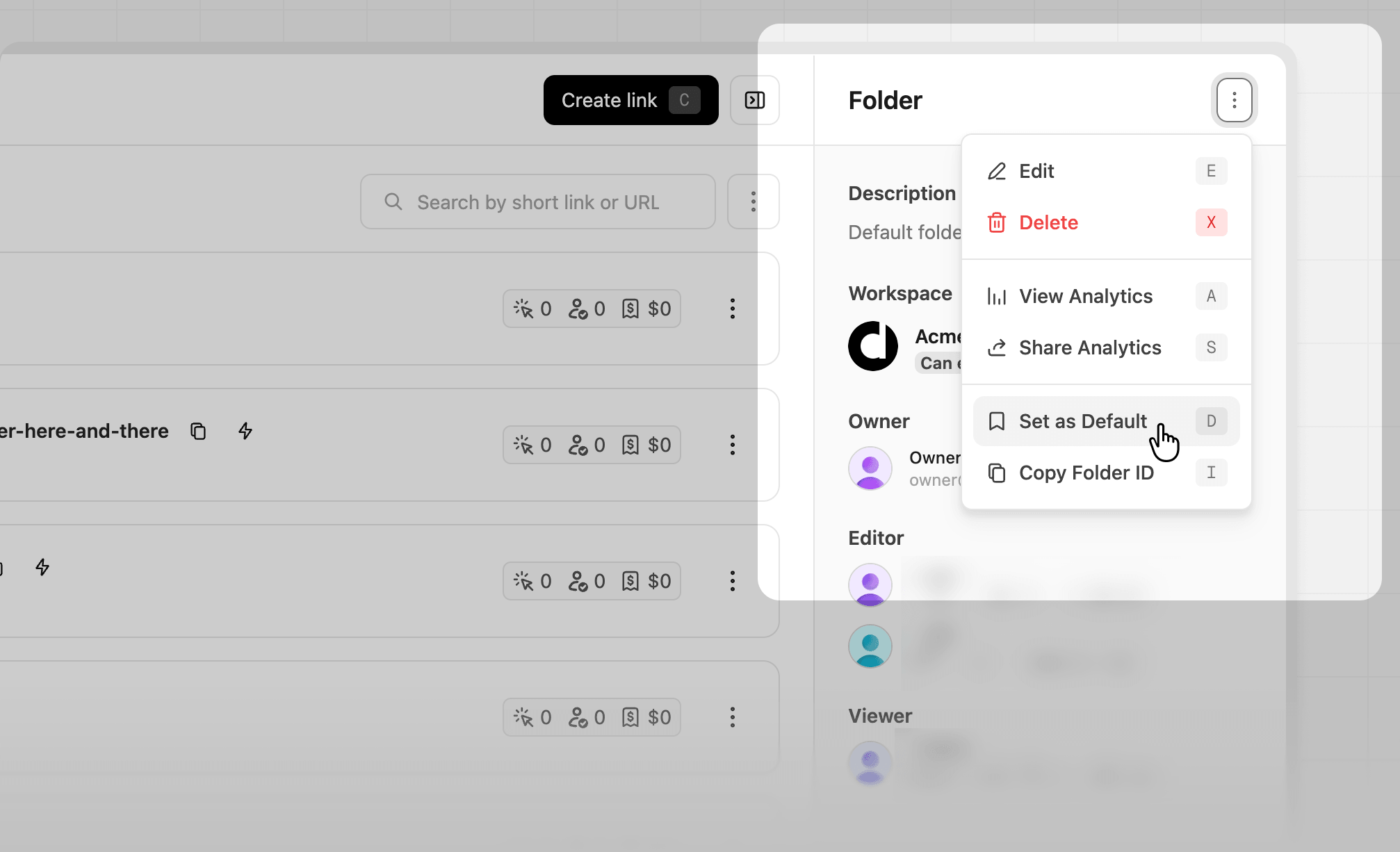Click leads counter icon in first link row

click(578, 309)
